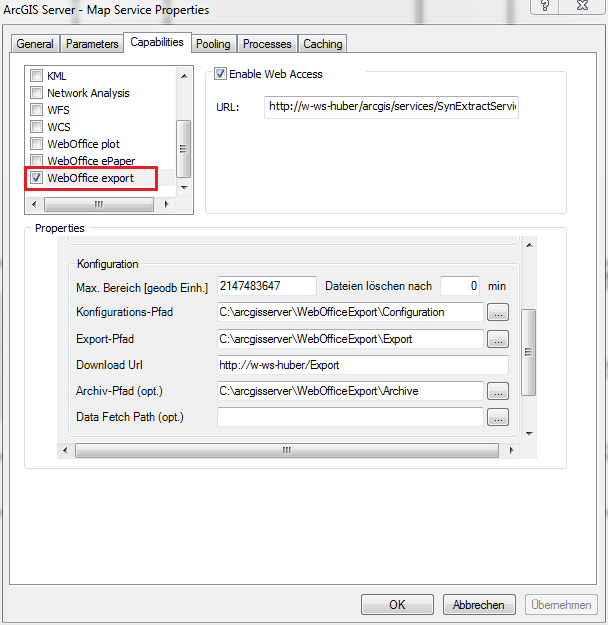The width and height of the screenshot is (608, 625).
Task: Open the General tab
Action: click(x=35, y=43)
